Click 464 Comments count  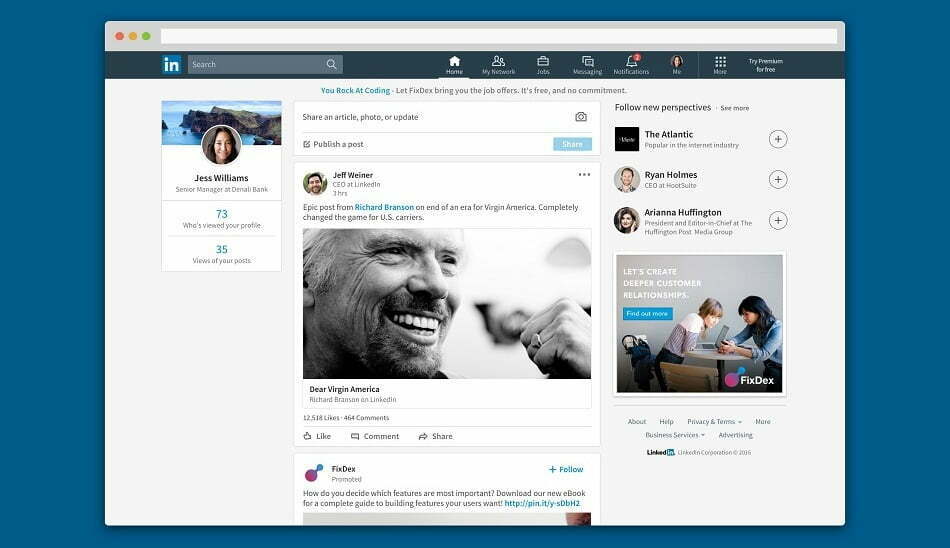(x=366, y=418)
